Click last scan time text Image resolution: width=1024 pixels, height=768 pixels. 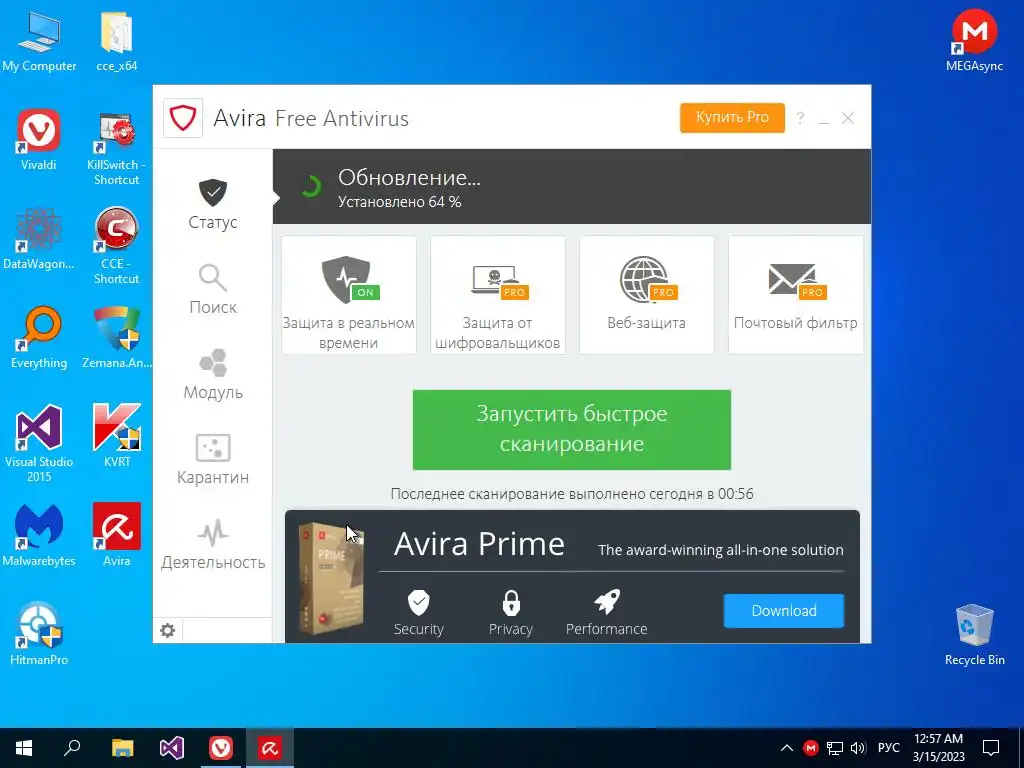click(571, 494)
